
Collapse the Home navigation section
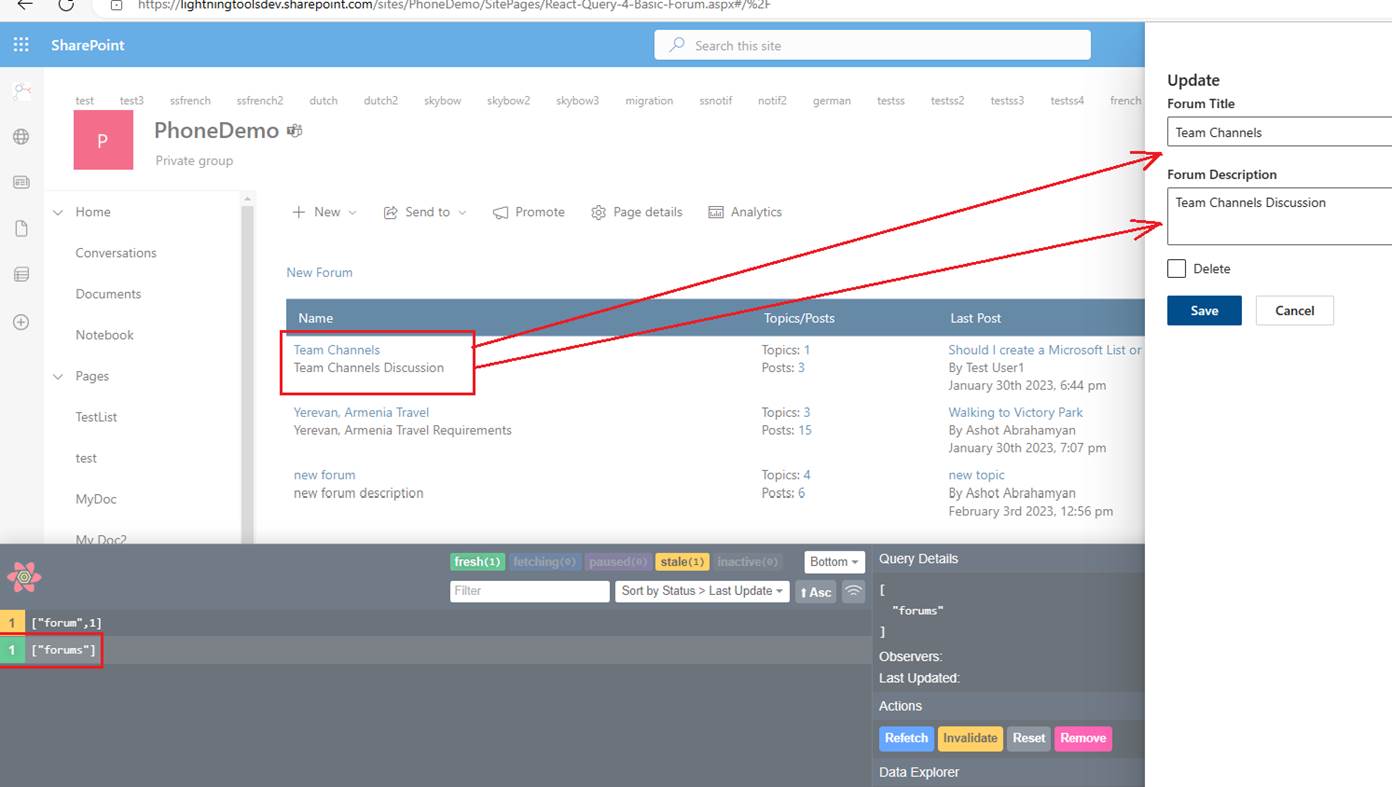coord(58,212)
